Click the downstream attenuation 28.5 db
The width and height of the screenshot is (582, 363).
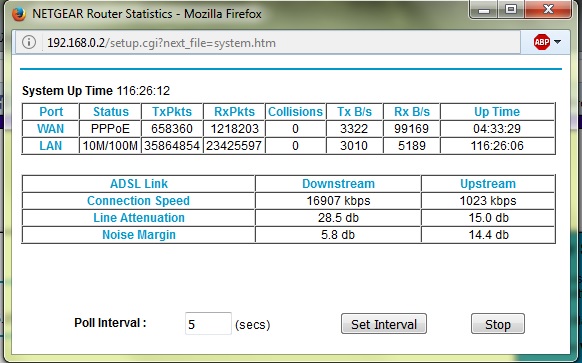click(338, 218)
